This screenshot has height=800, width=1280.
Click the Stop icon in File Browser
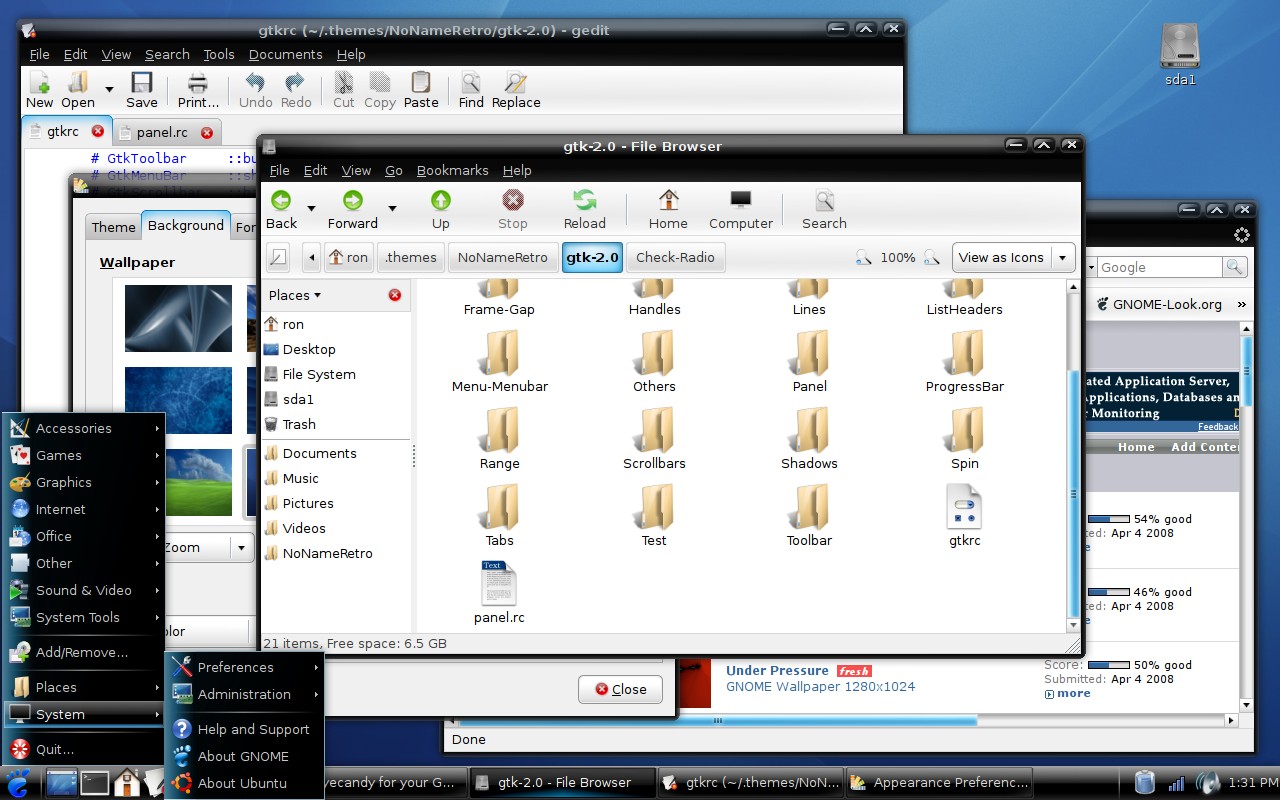click(512, 201)
